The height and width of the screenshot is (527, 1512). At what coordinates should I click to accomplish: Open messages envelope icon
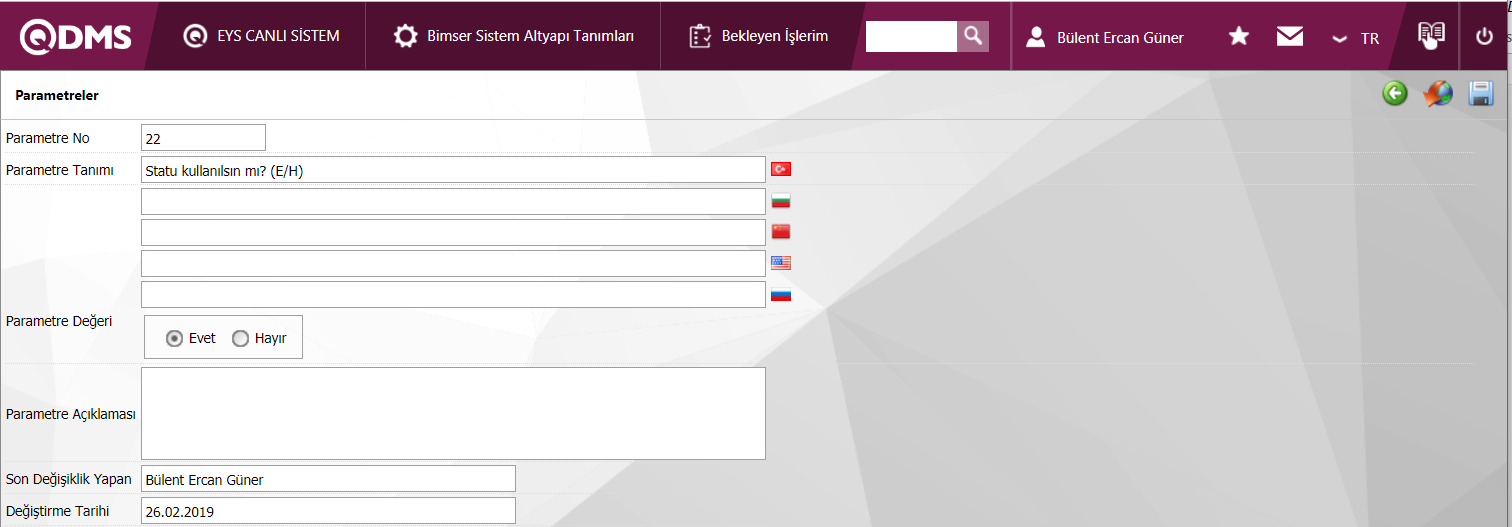(x=1290, y=37)
